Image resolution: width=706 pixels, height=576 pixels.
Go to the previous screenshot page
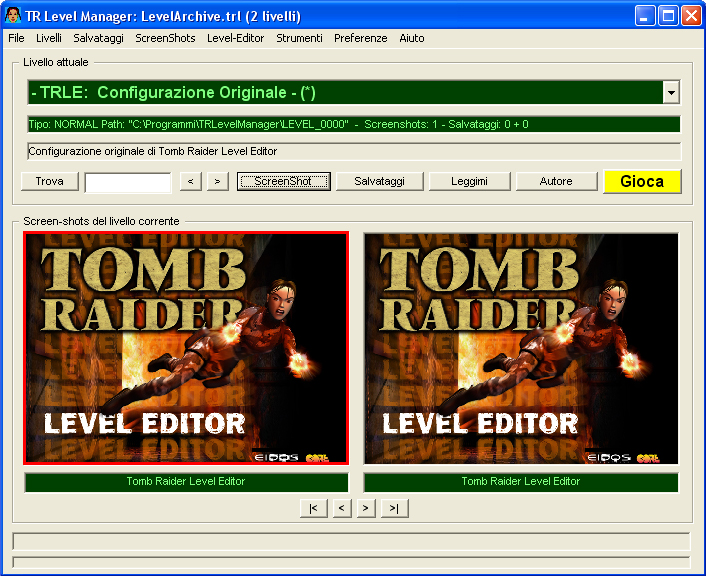pos(342,508)
